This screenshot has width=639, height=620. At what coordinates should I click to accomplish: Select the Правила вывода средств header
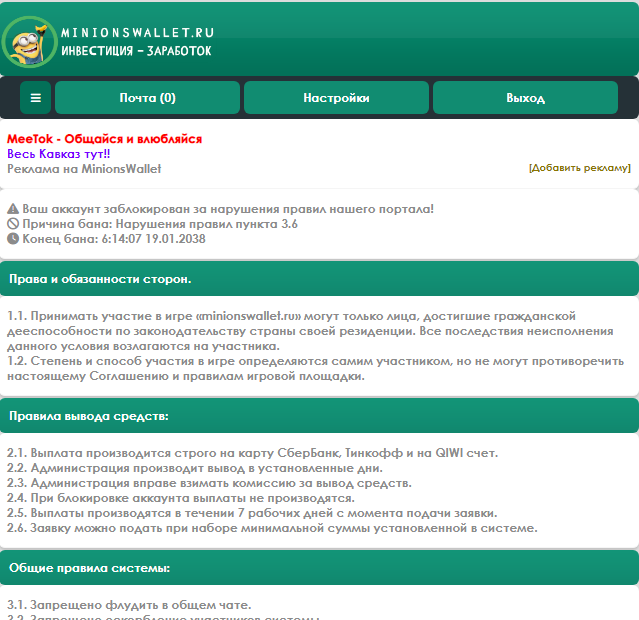coord(89,415)
